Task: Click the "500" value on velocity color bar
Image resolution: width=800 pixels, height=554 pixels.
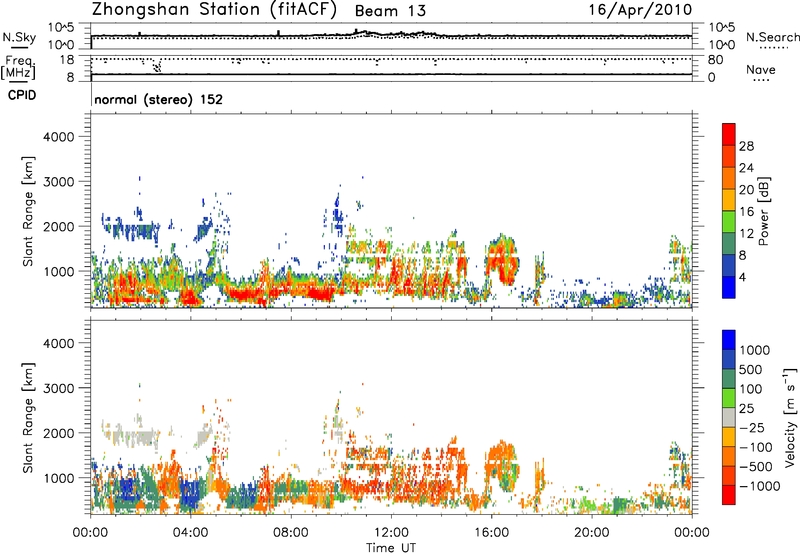Action: tap(751, 370)
